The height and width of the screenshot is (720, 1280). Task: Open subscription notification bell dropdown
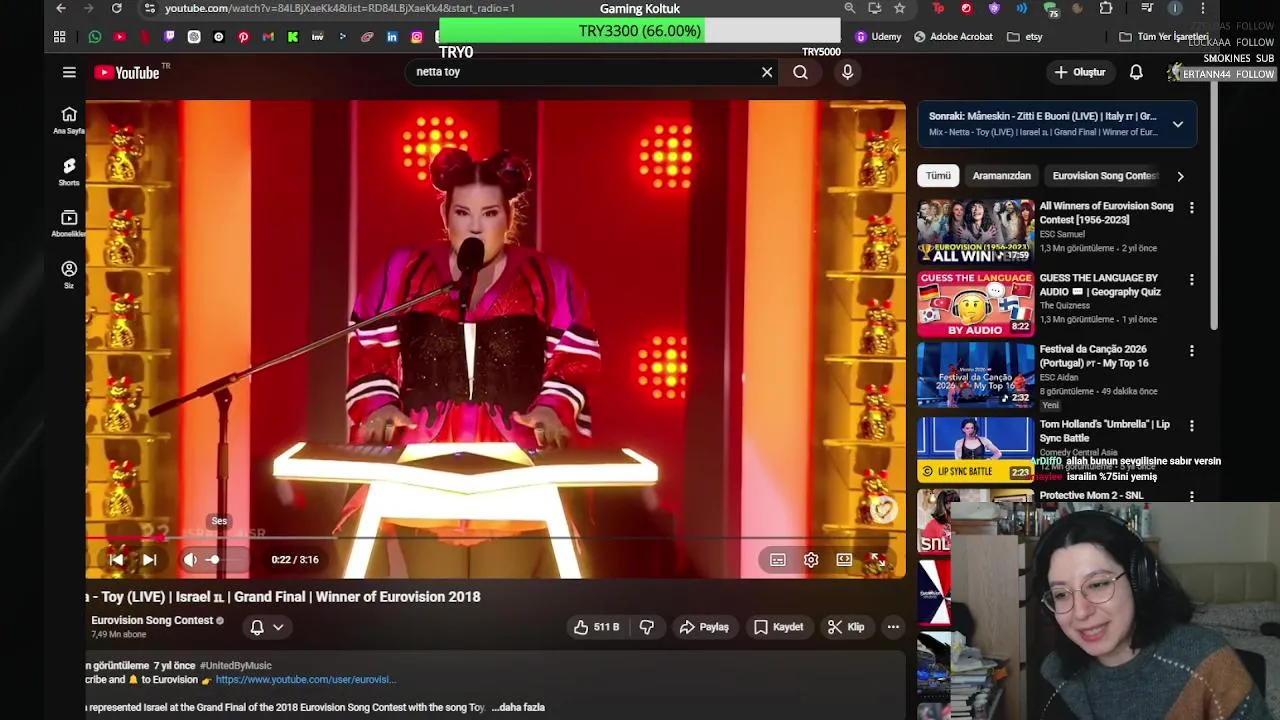266,627
